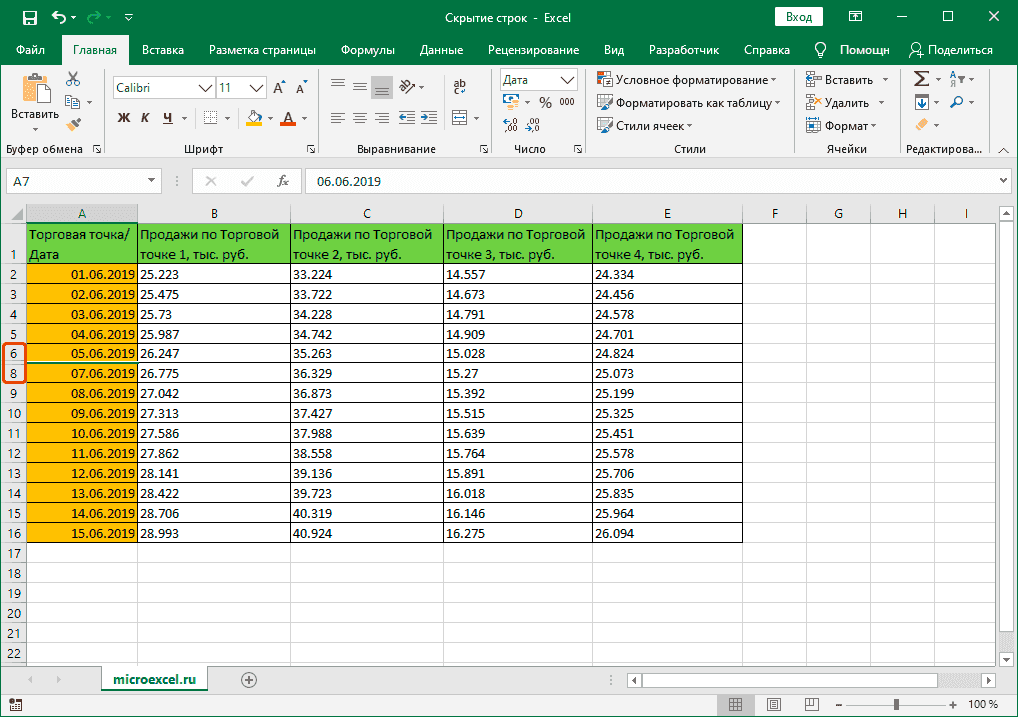The width and height of the screenshot is (1018, 717).
Task: Click the AutoSum sigma icon
Action: pyautogui.click(x=921, y=79)
